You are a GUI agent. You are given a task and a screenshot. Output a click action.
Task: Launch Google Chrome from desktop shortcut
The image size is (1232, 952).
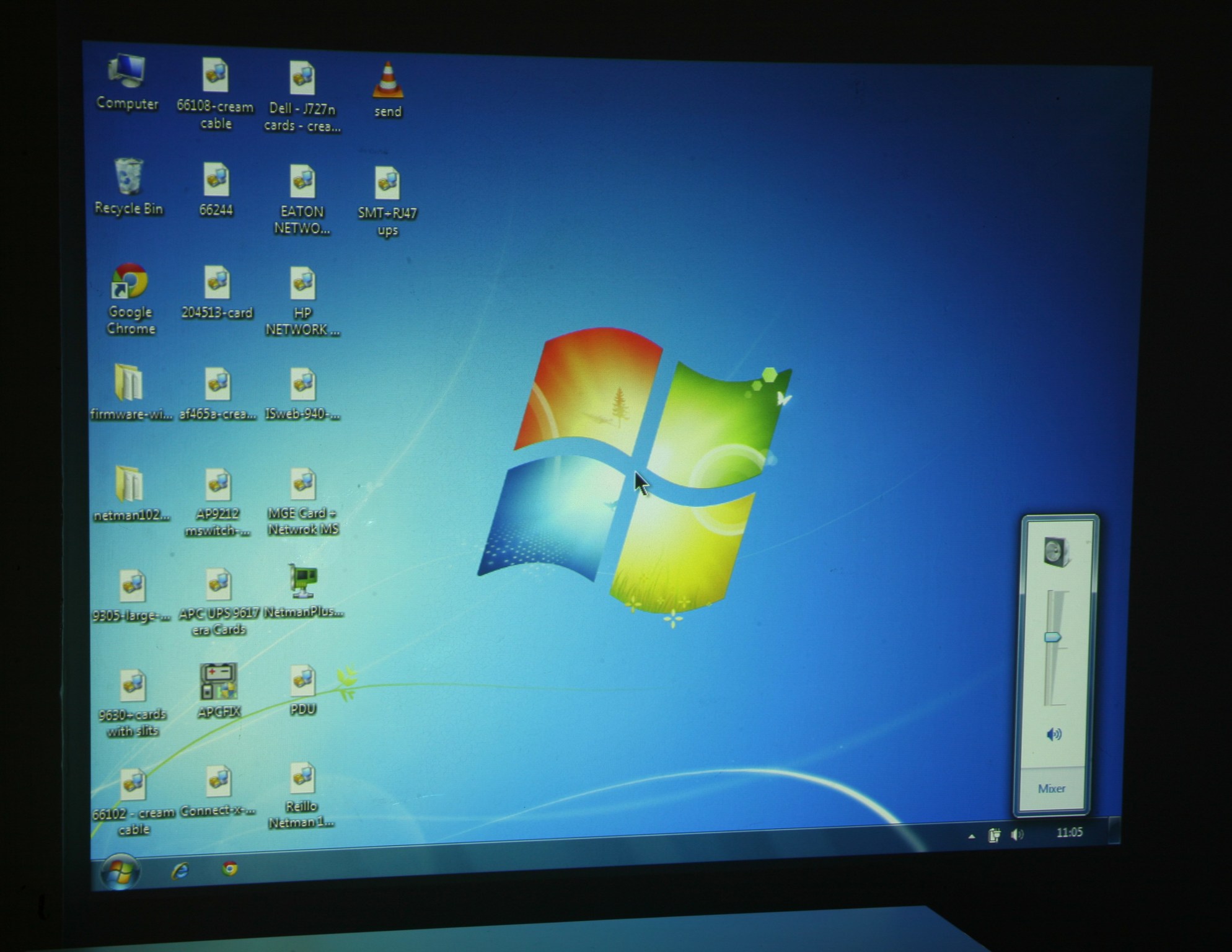pyautogui.click(x=130, y=300)
